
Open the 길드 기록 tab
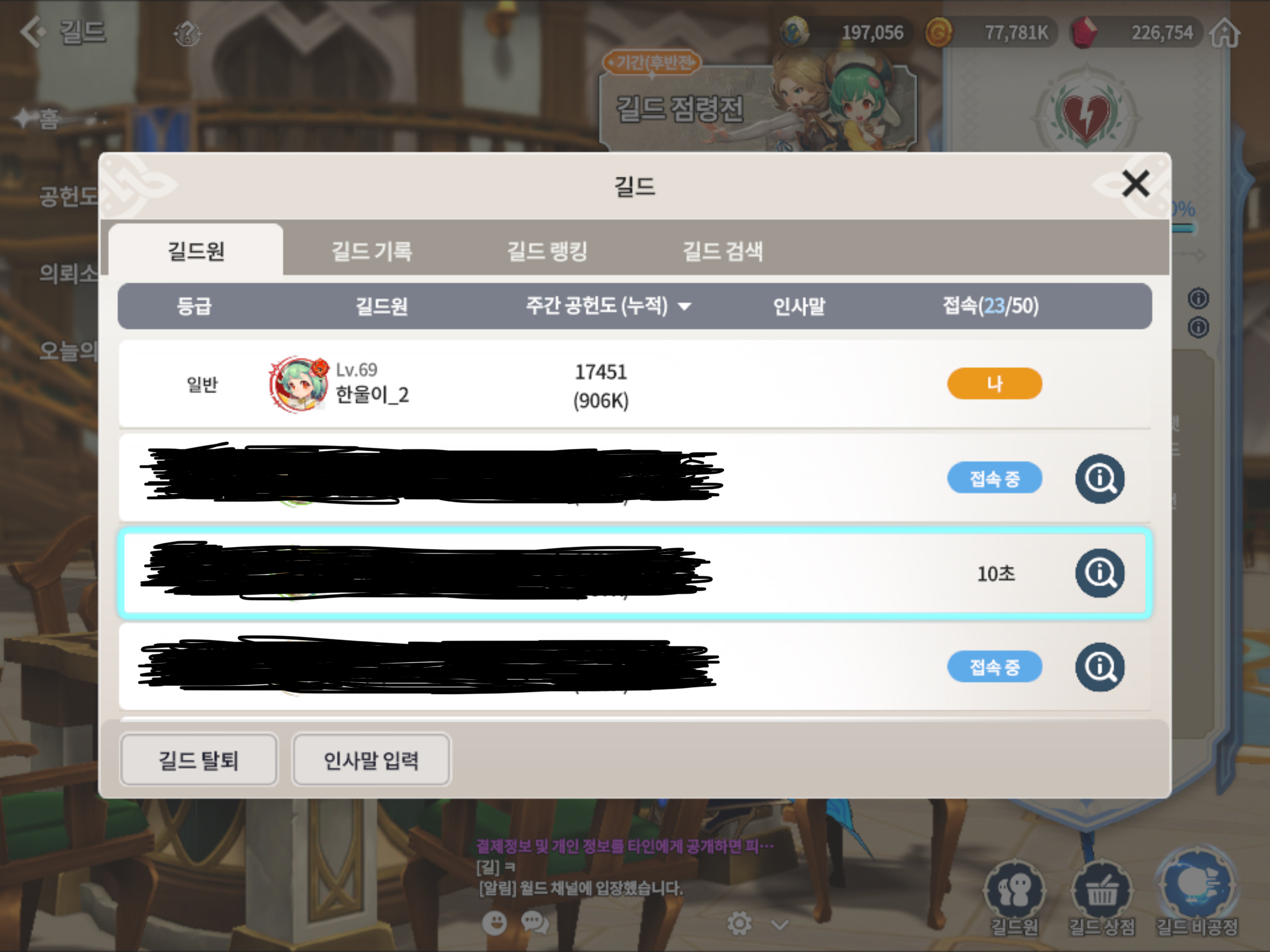click(x=372, y=251)
